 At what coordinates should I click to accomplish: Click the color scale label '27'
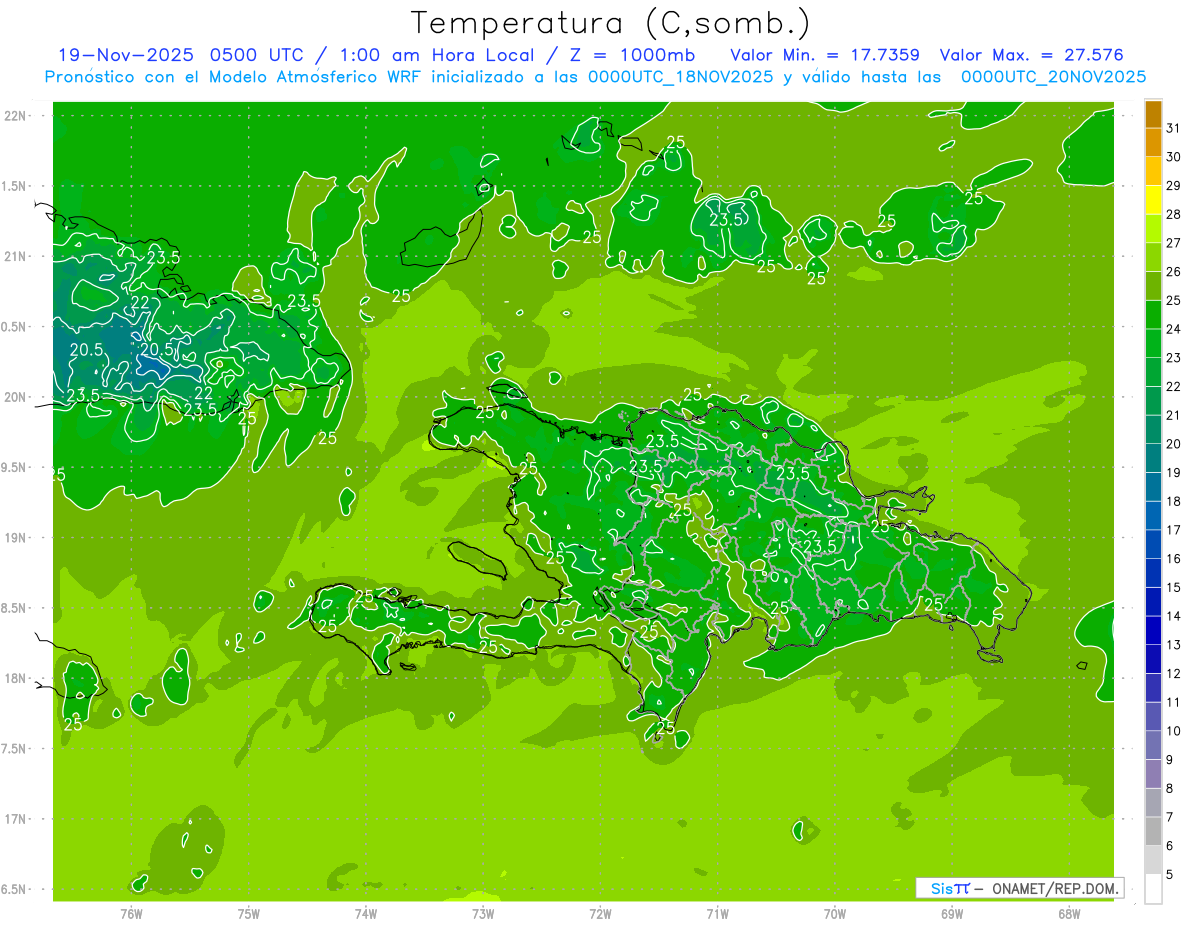click(x=1173, y=243)
